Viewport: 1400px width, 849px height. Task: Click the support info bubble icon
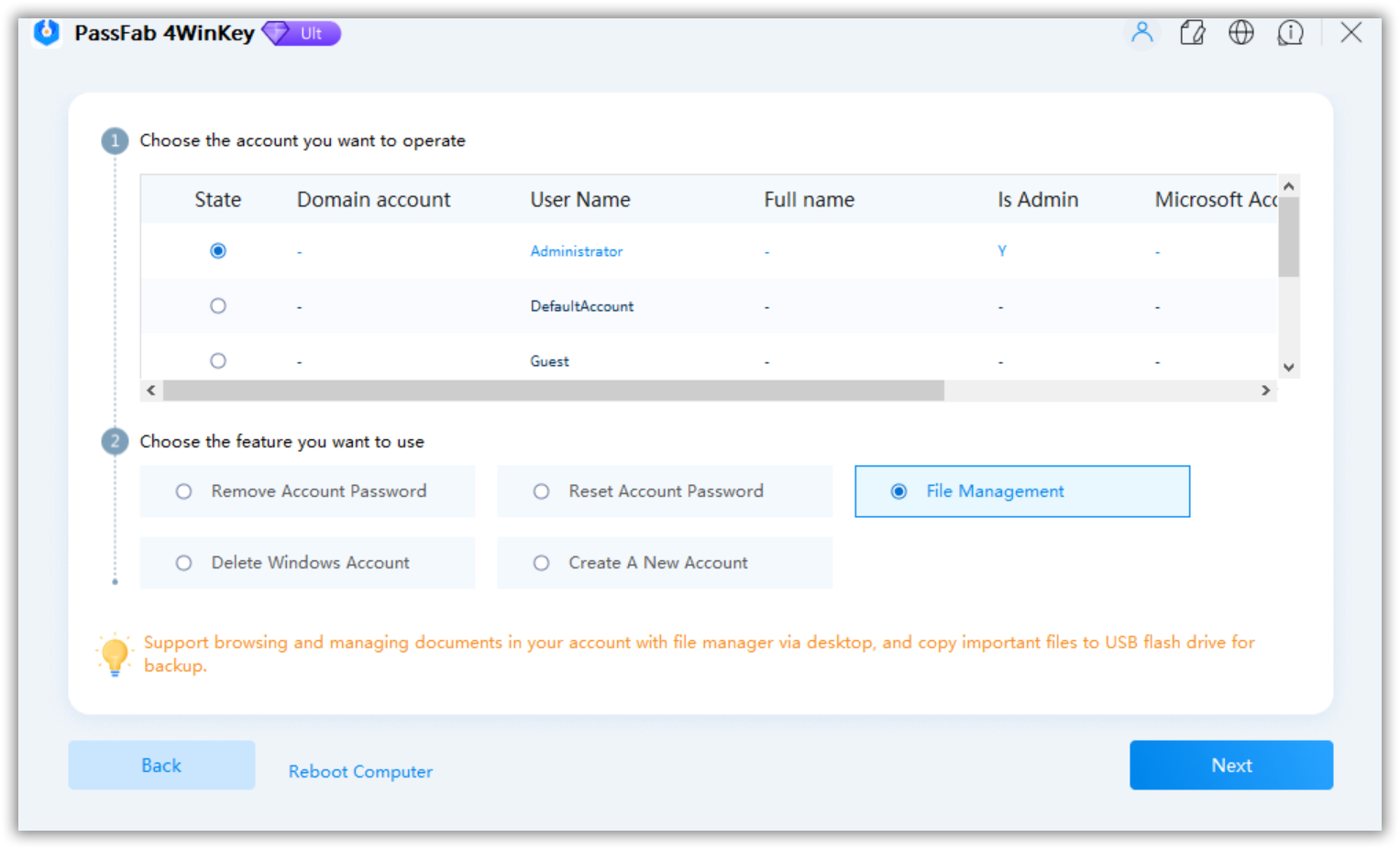[x=1290, y=32]
